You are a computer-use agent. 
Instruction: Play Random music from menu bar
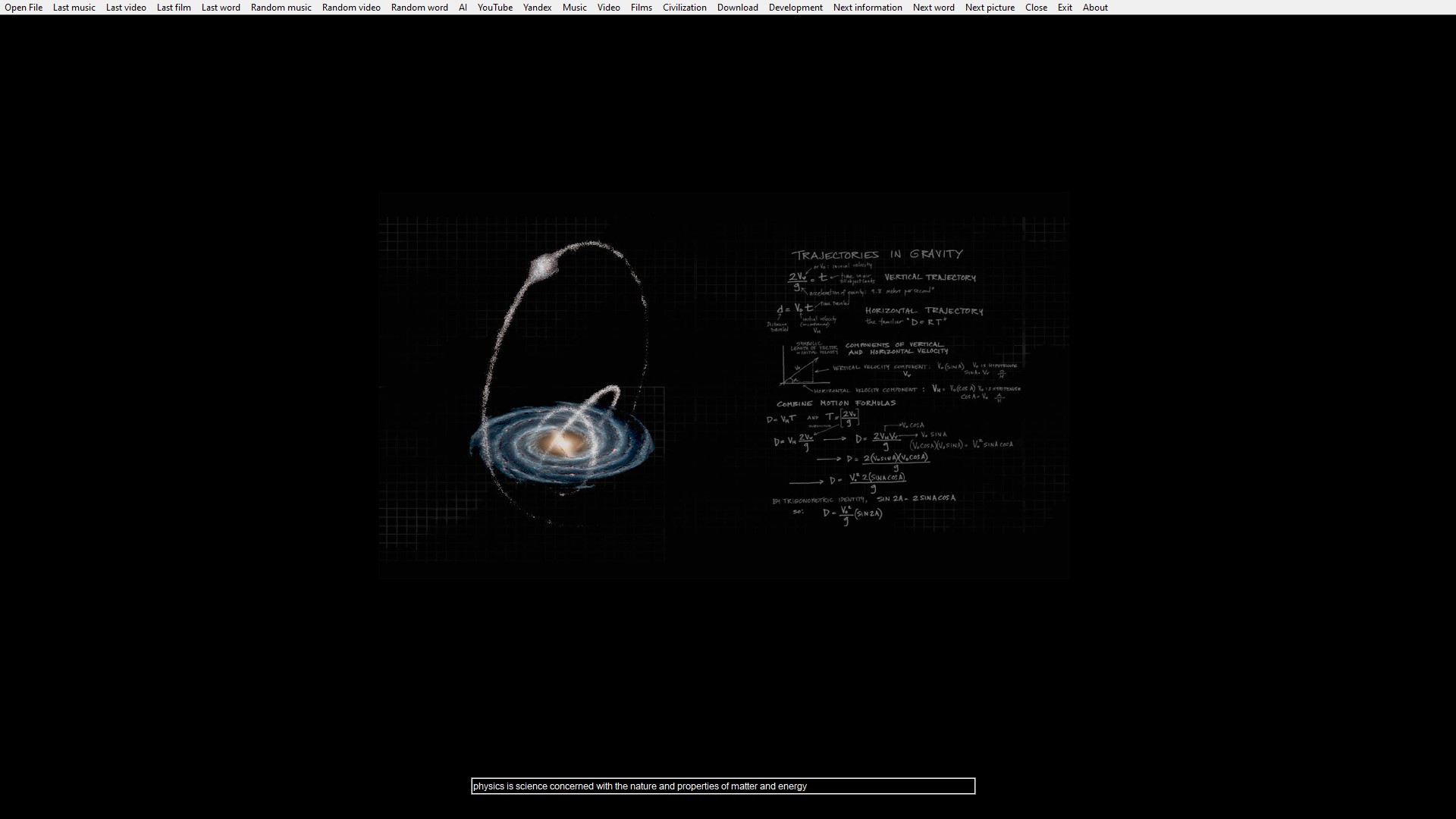(x=281, y=8)
